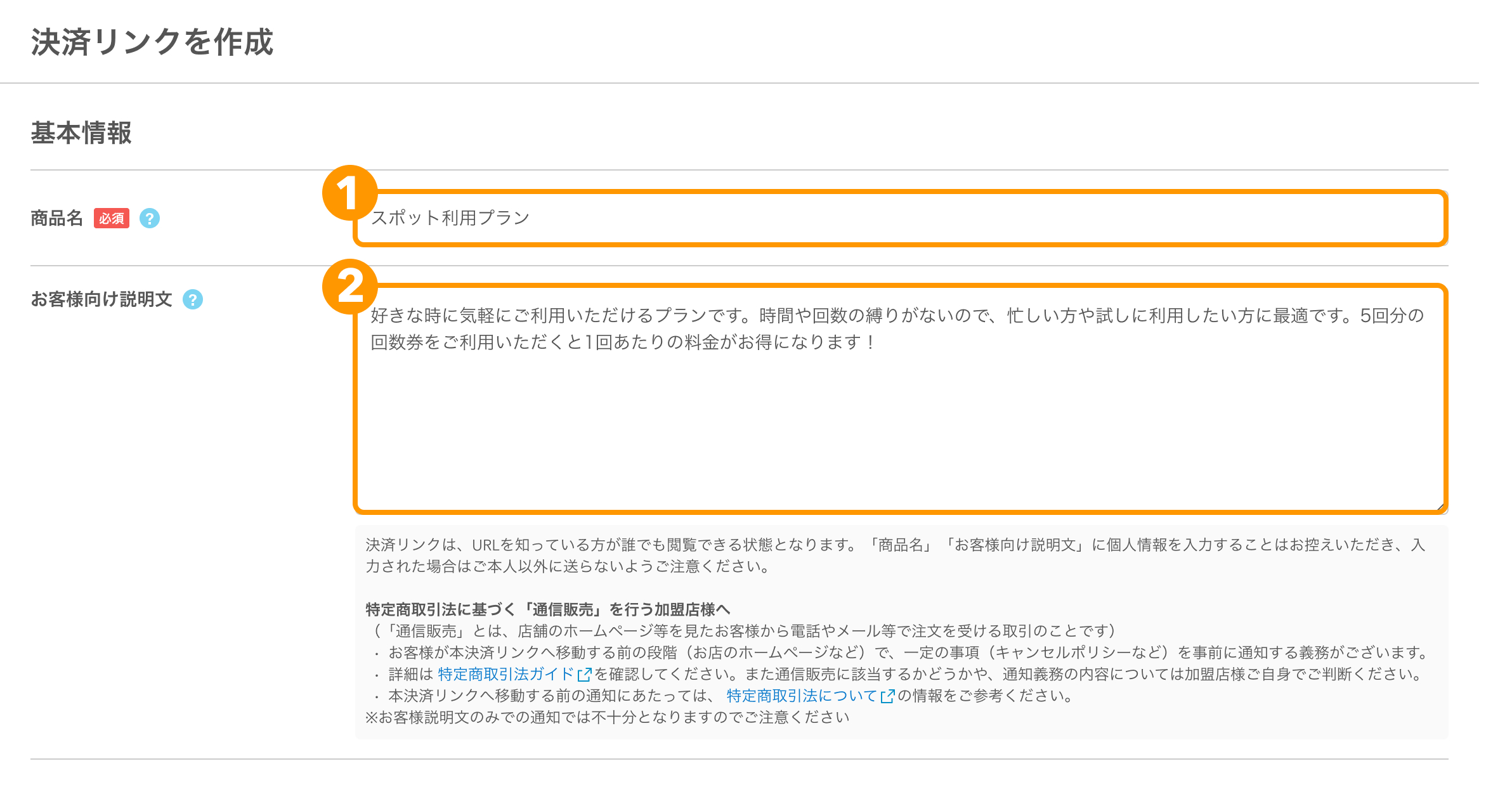Open the 特定商取引法ガイド link
1512x799 pixels.
click(505, 674)
